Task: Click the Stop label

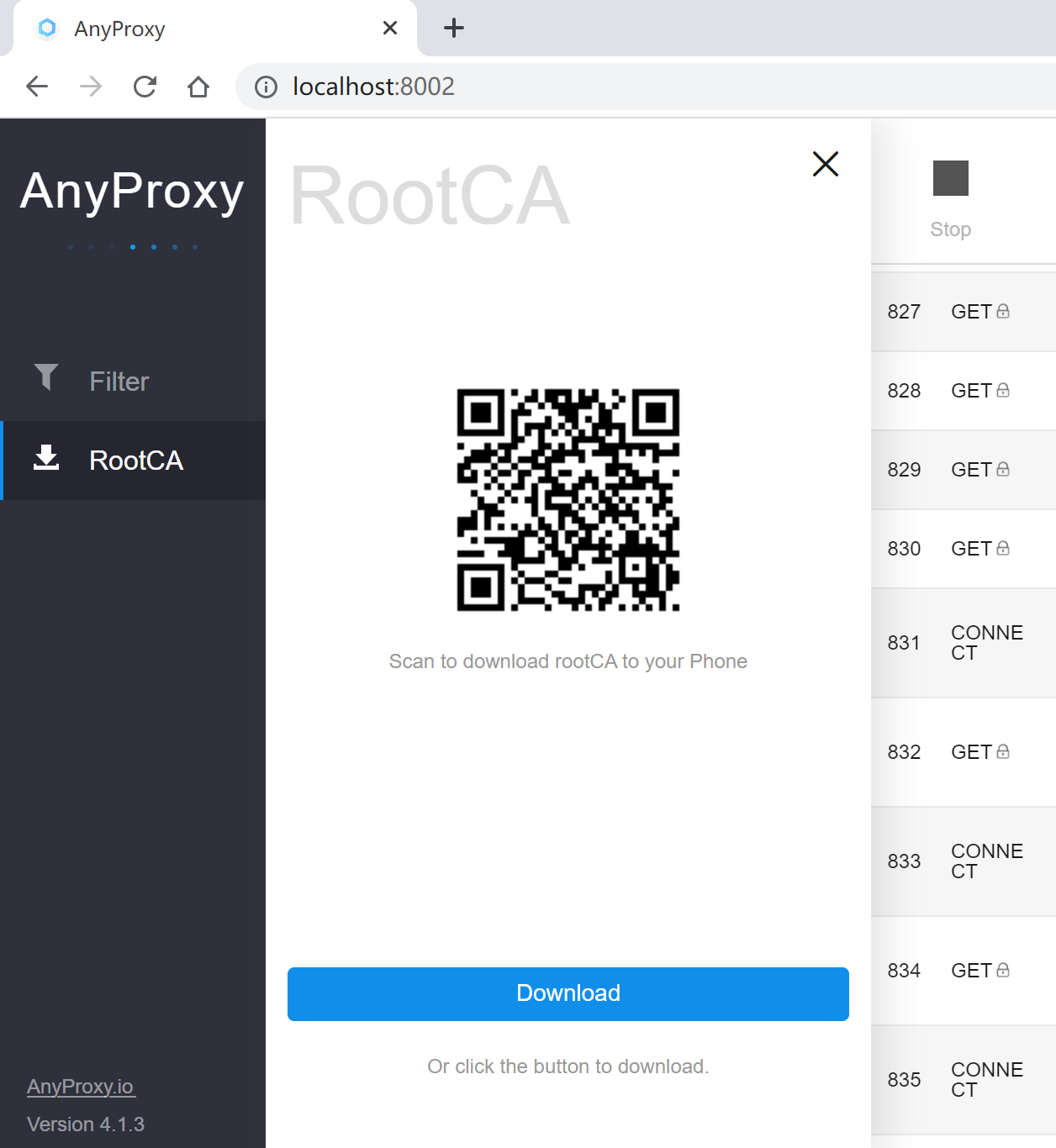Action: (951, 229)
